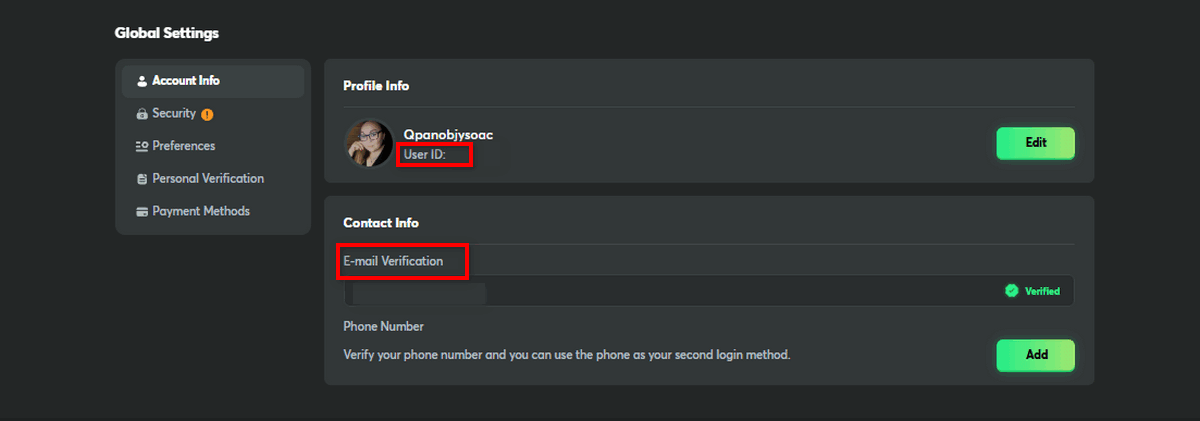Image resolution: width=1200 pixels, height=421 pixels.
Task: Click the orange warning badge beside Security
Action: coord(207,114)
